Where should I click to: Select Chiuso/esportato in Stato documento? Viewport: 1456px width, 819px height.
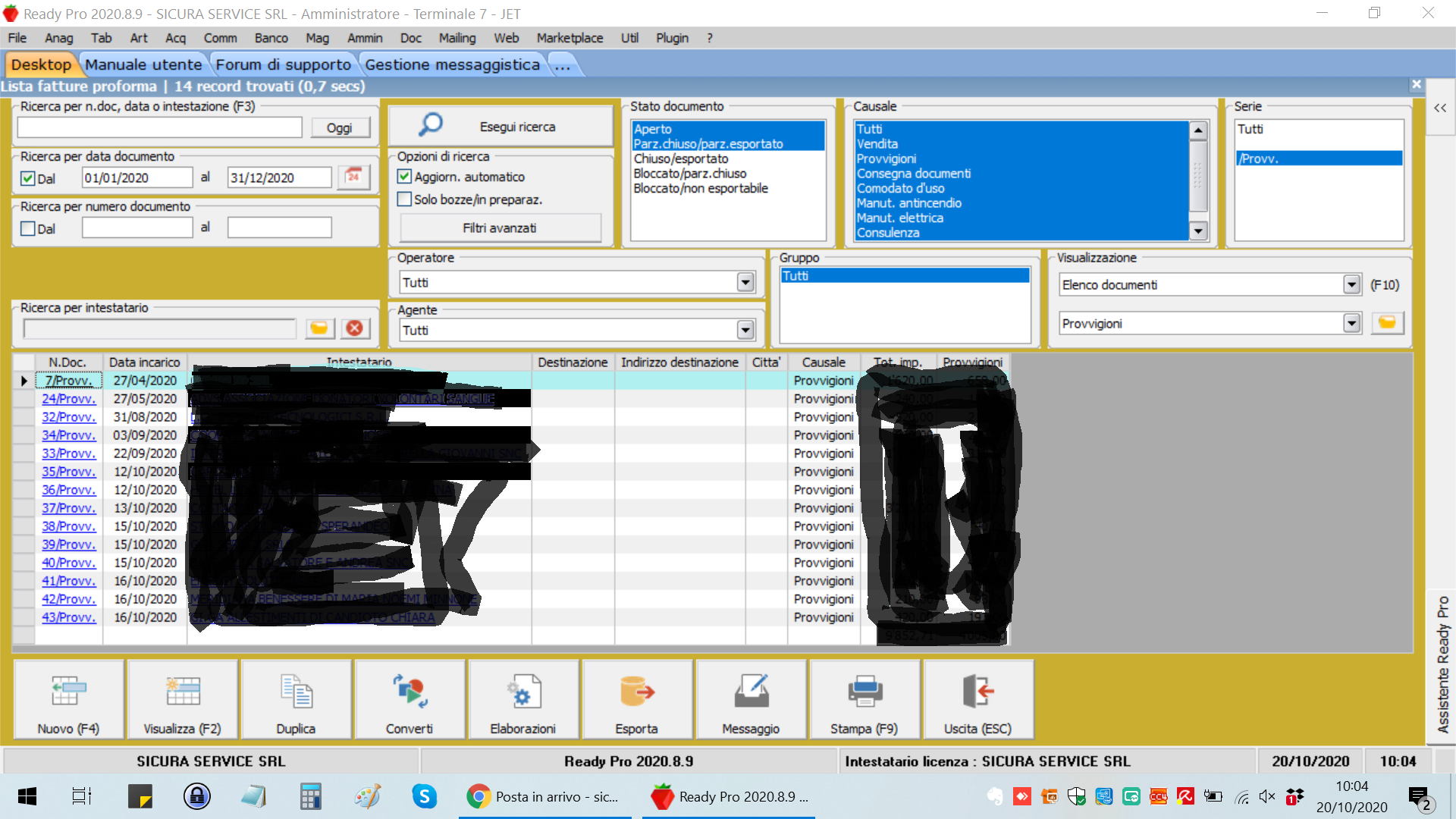point(728,158)
